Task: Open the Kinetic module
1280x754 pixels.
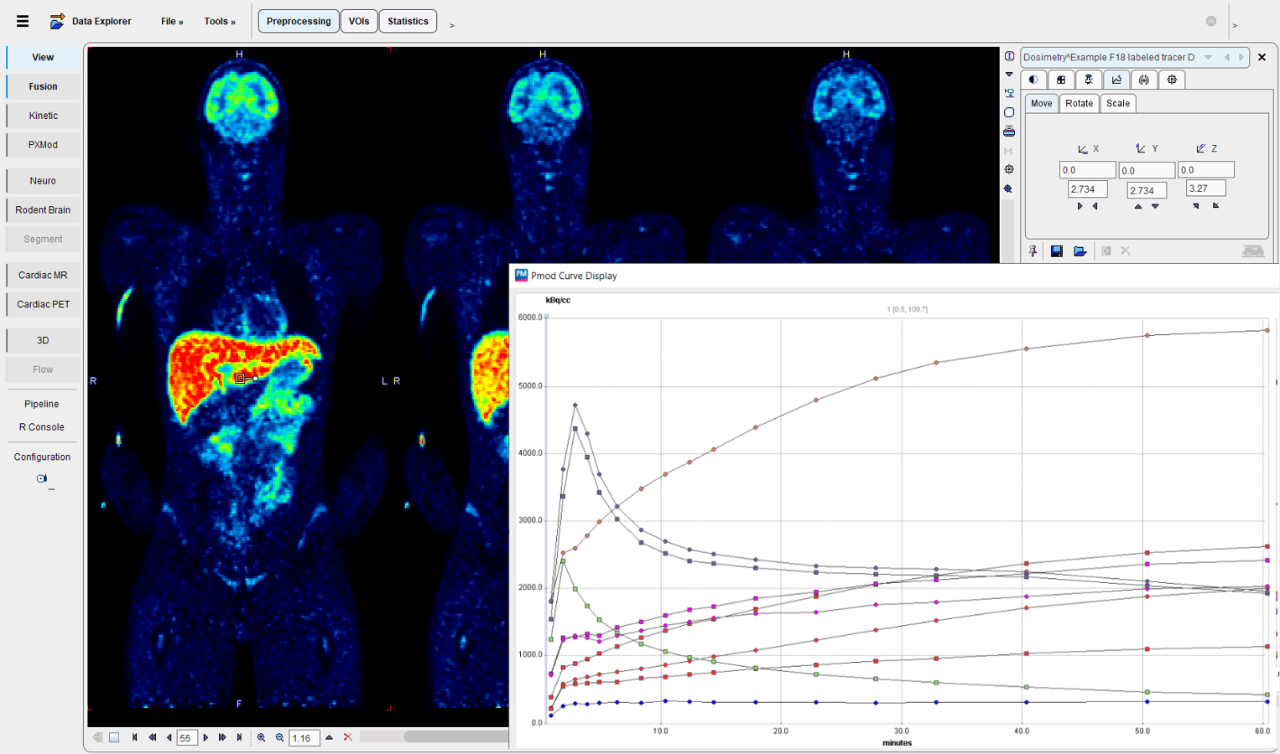Action: (x=43, y=116)
